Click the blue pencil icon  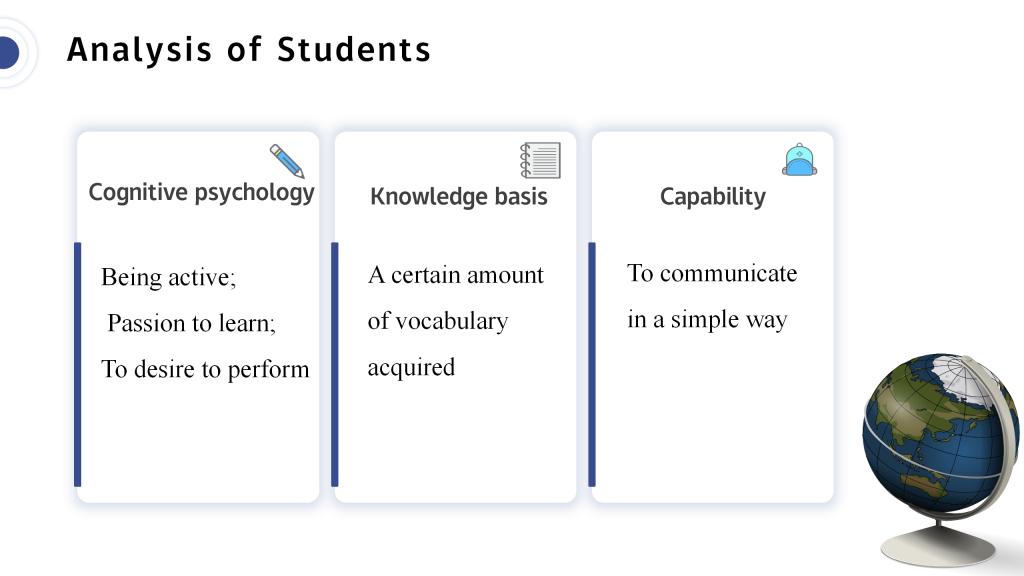click(x=287, y=161)
